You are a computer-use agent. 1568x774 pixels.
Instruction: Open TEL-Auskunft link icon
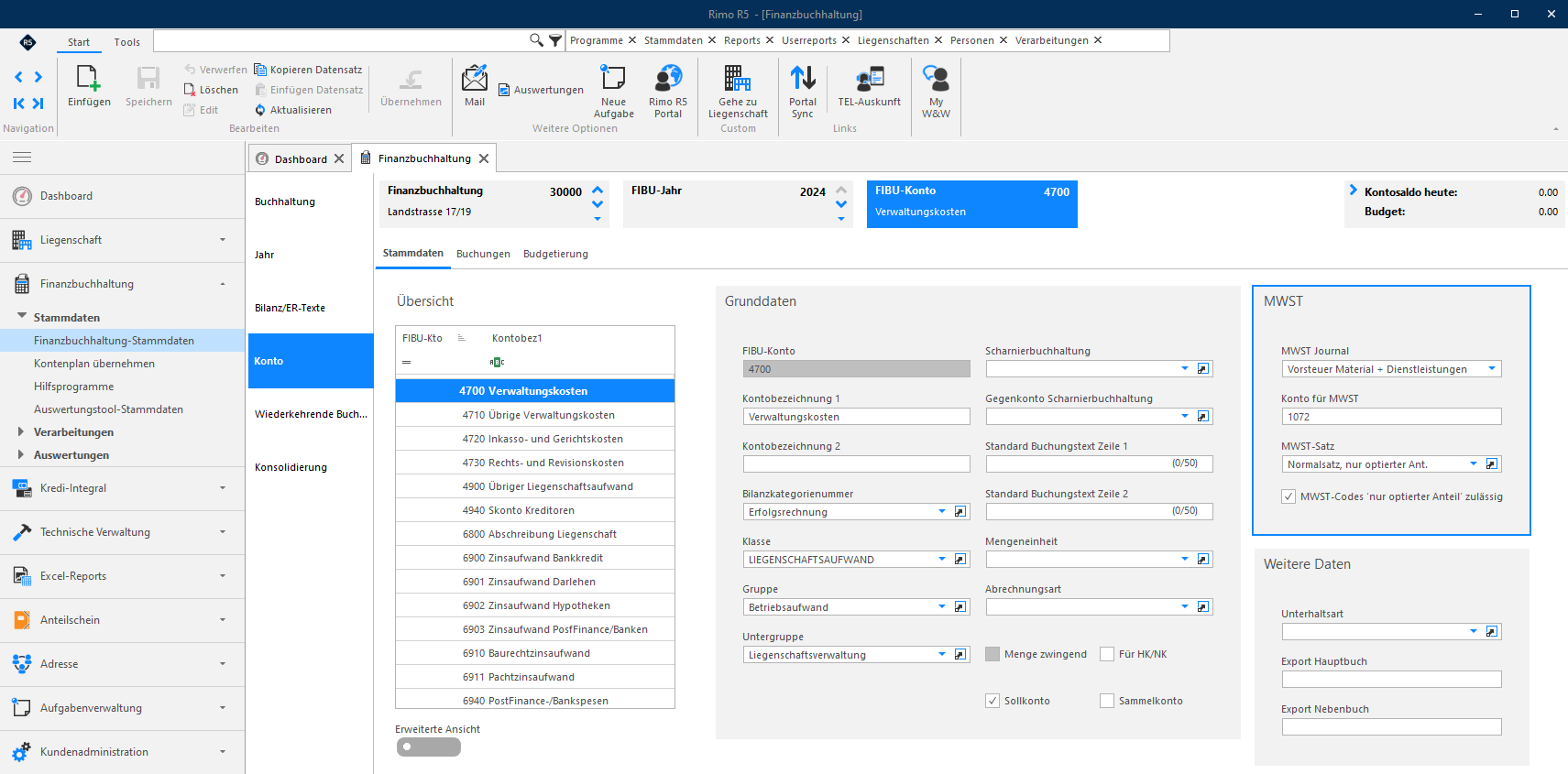[x=869, y=86]
